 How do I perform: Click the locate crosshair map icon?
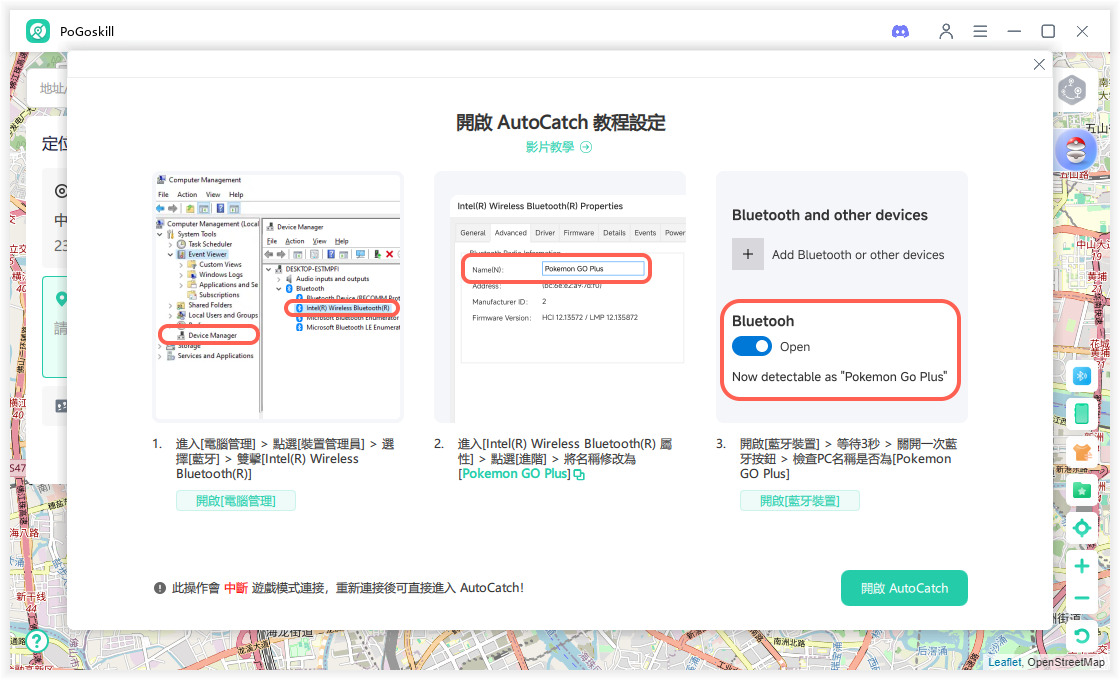pyautogui.click(x=1081, y=528)
